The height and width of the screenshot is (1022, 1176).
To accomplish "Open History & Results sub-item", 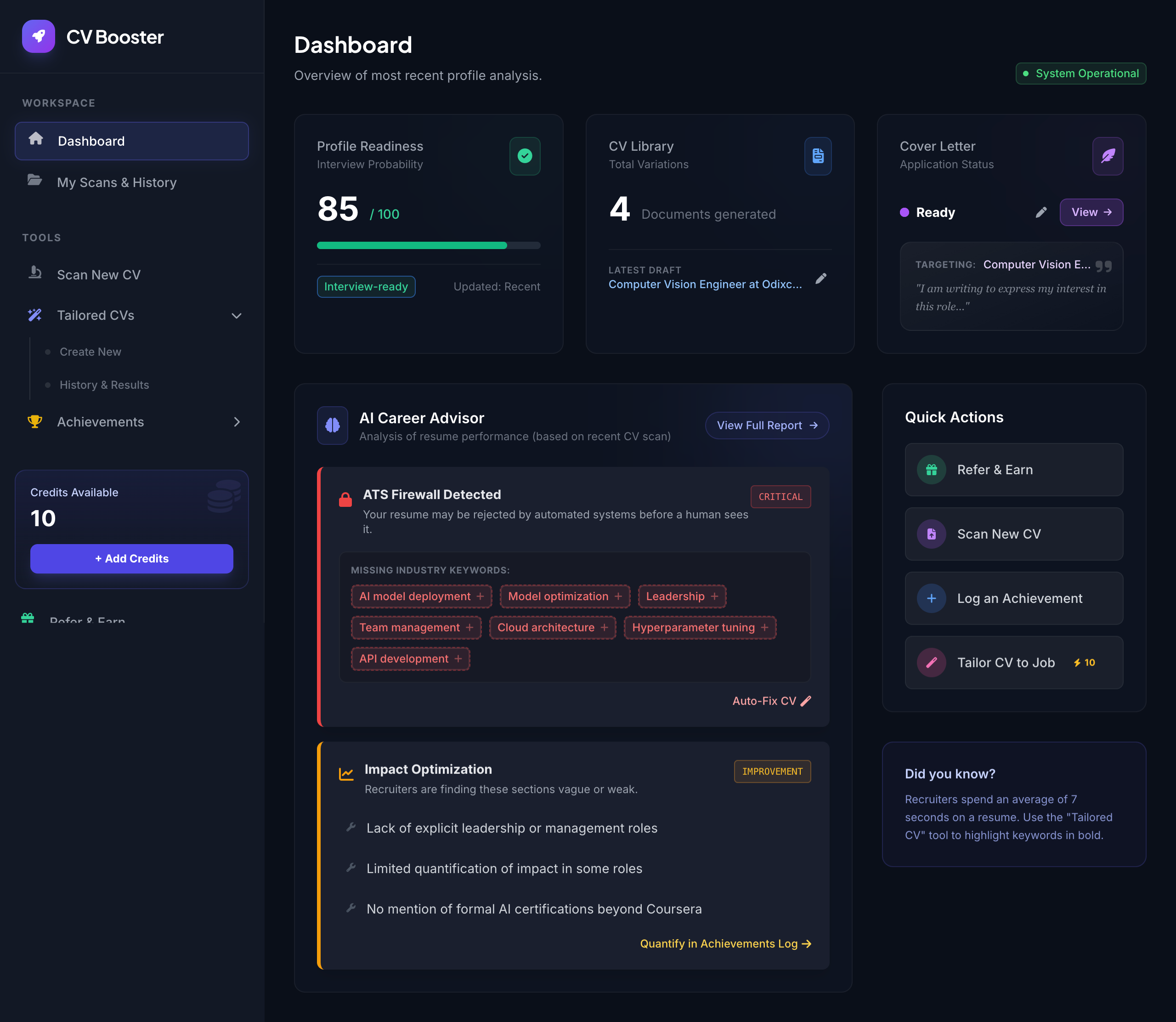I will (104, 385).
